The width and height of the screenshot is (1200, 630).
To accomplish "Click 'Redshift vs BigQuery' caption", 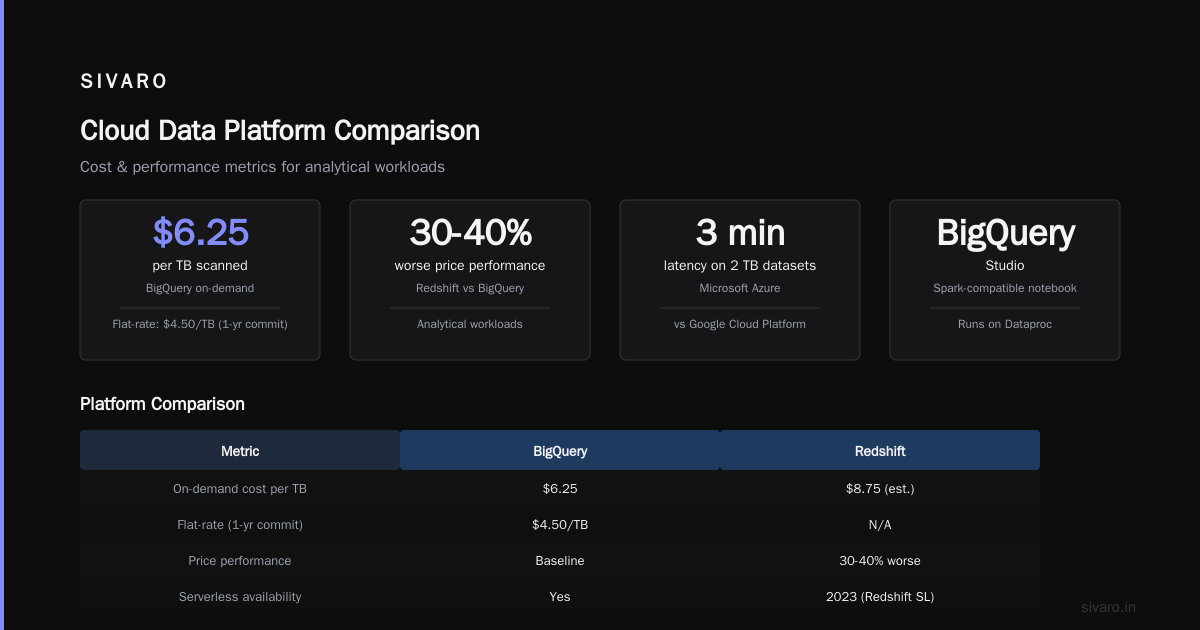I will tap(470, 288).
